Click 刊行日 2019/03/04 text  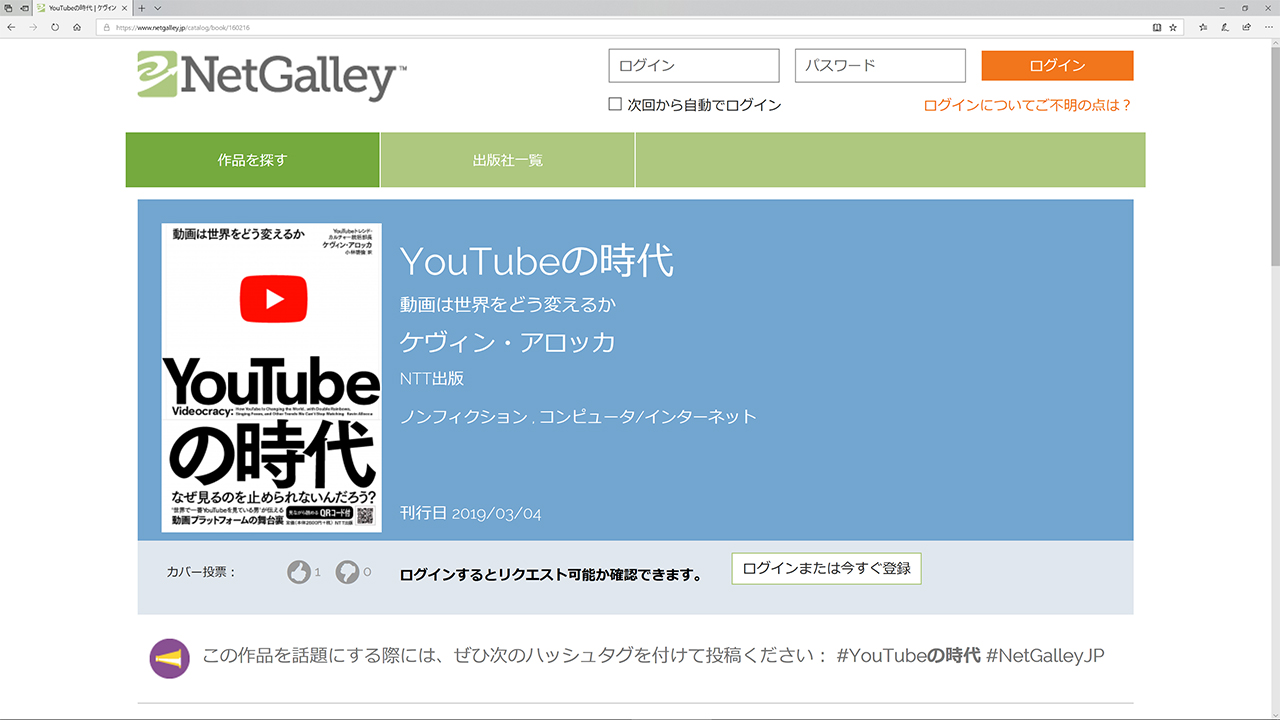click(471, 513)
